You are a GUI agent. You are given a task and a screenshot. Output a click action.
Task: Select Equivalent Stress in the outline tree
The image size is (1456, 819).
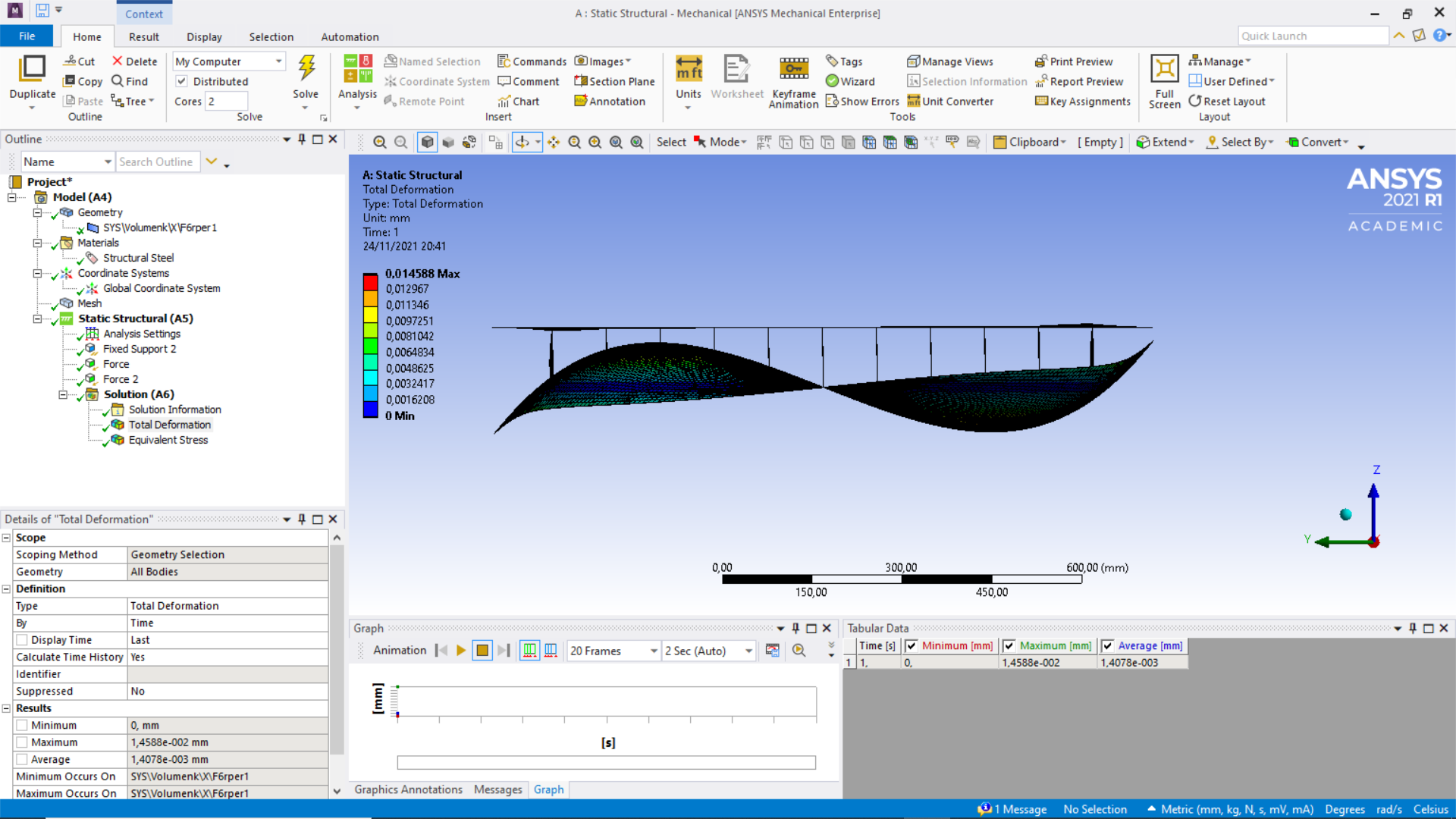[x=168, y=440]
